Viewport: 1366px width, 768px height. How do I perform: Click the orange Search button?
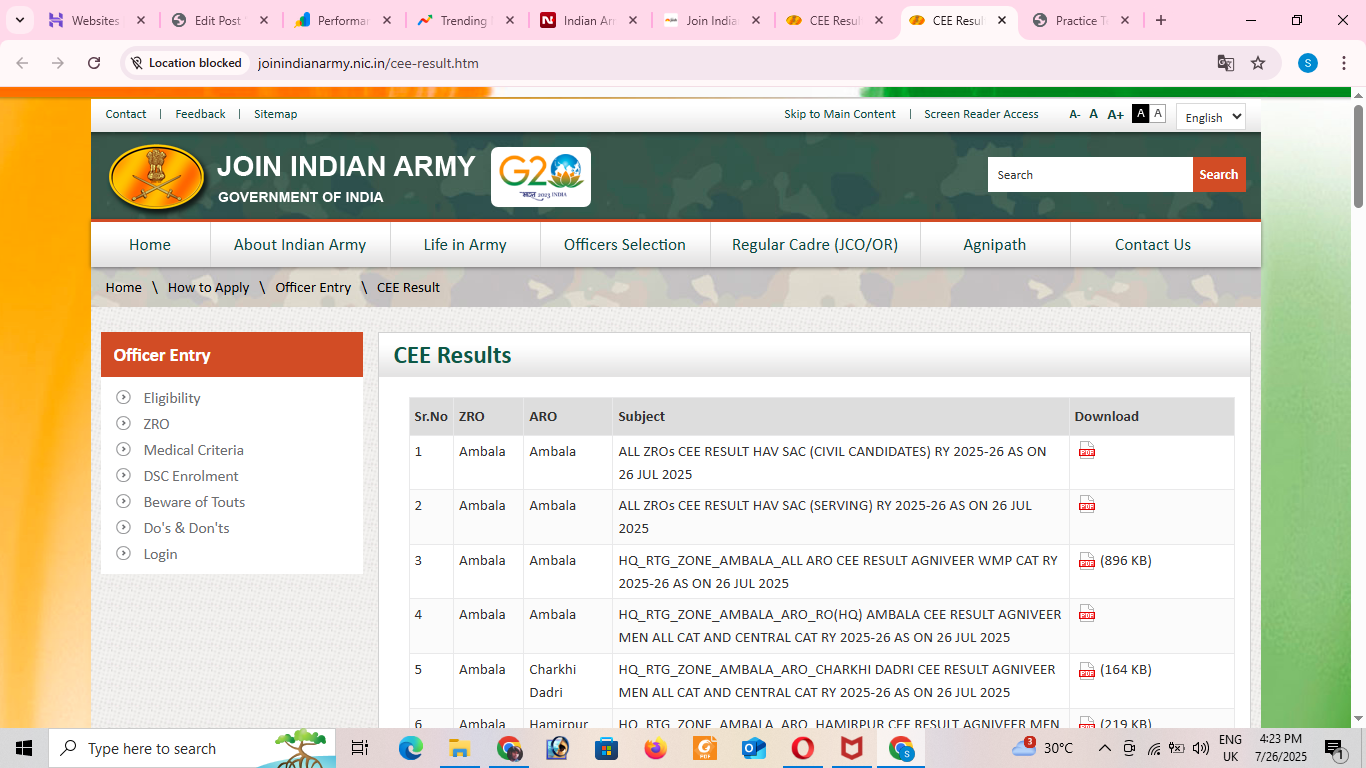[1219, 174]
